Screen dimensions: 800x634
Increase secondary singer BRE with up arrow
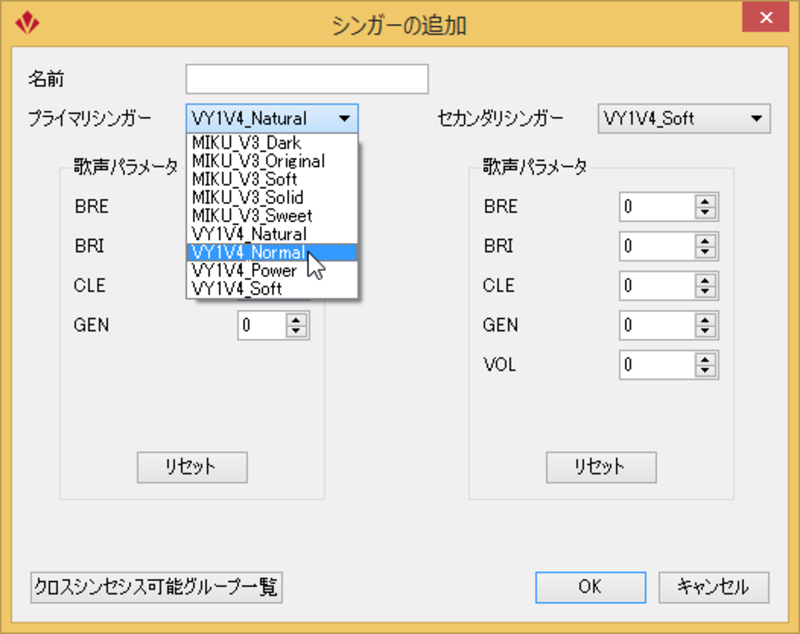pos(707,201)
